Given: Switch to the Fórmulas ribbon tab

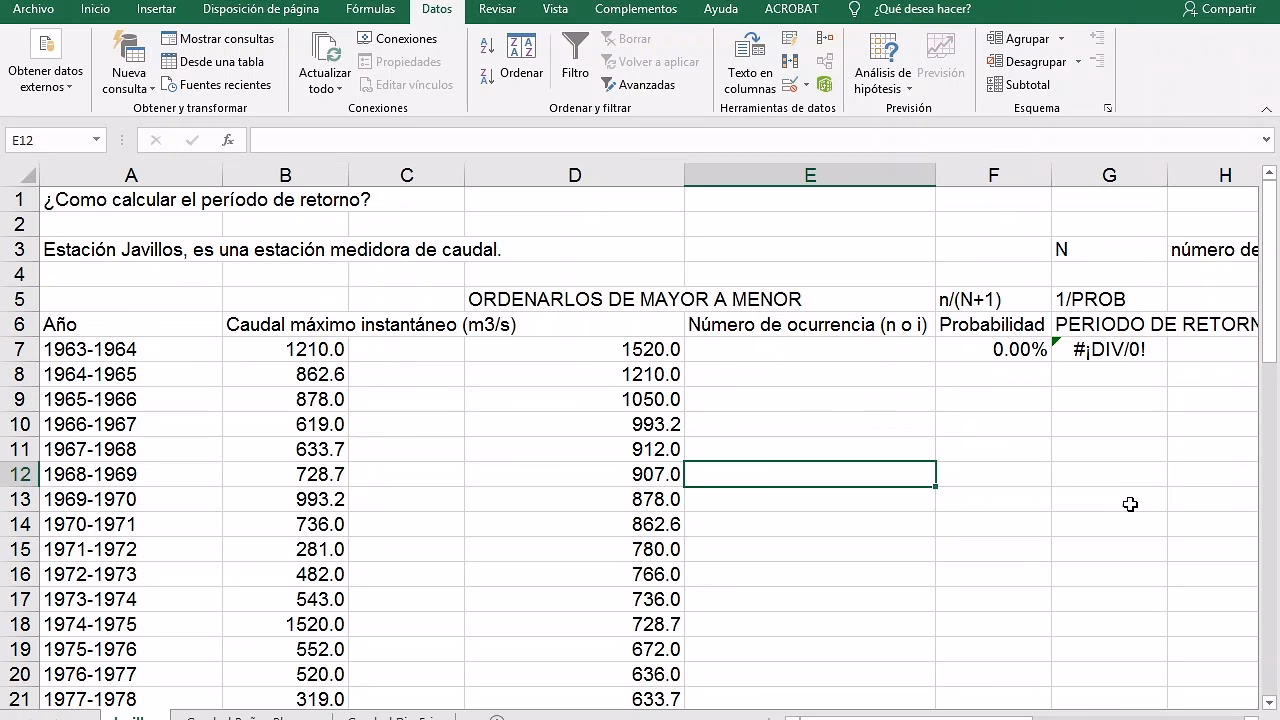Looking at the screenshot, I should pos(370,9).
